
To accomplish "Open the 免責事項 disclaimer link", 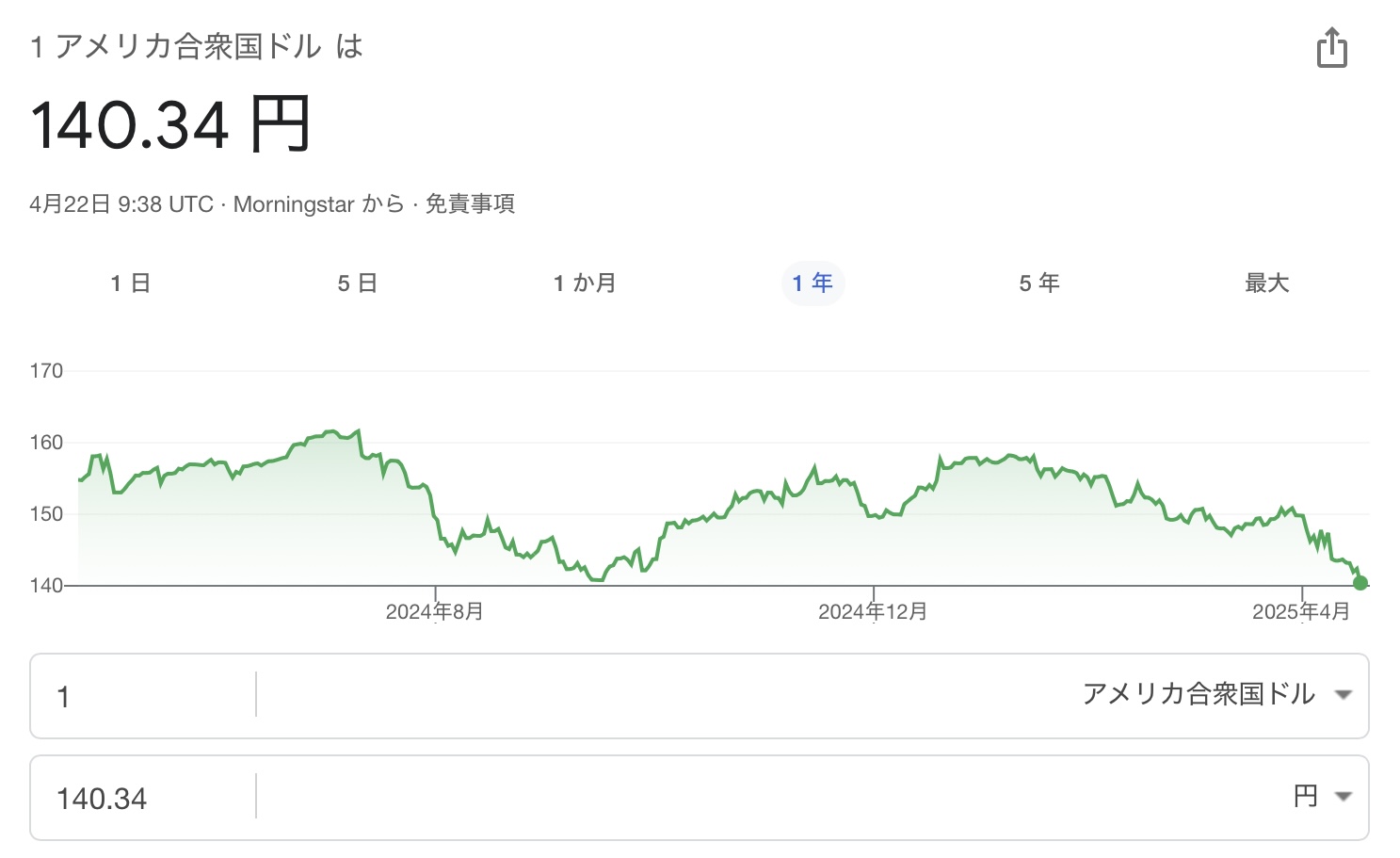I will pyautogui.click(x=470, y=204).
